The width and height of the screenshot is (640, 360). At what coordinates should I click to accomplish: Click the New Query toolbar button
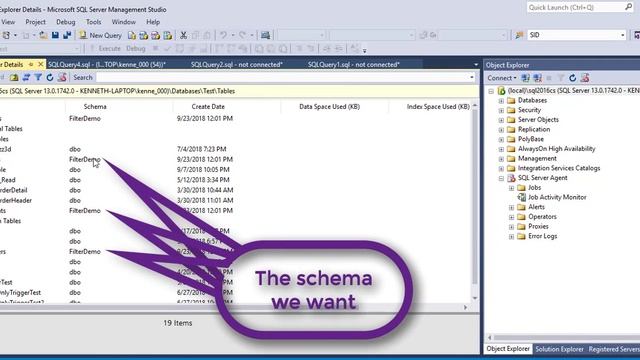(x=100, y=36)
